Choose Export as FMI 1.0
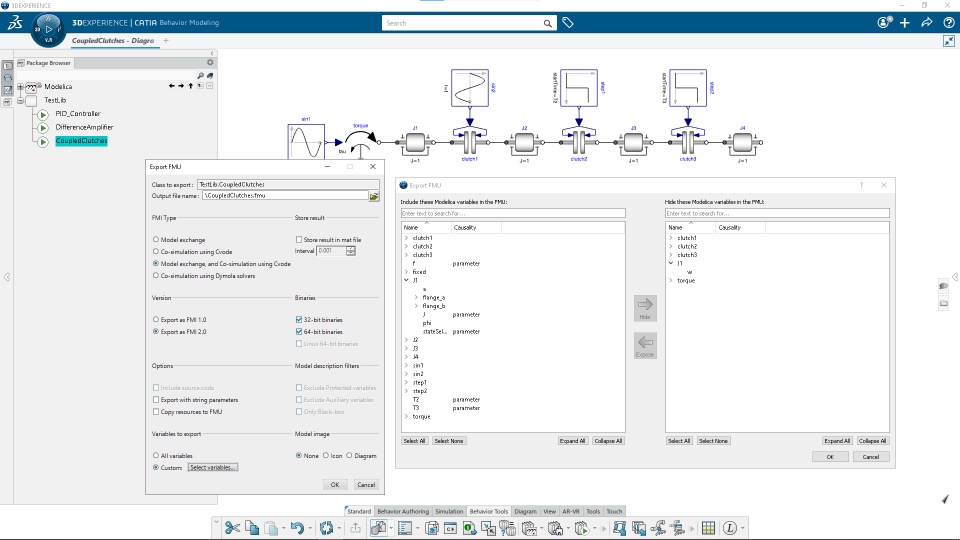 point(156,320)
